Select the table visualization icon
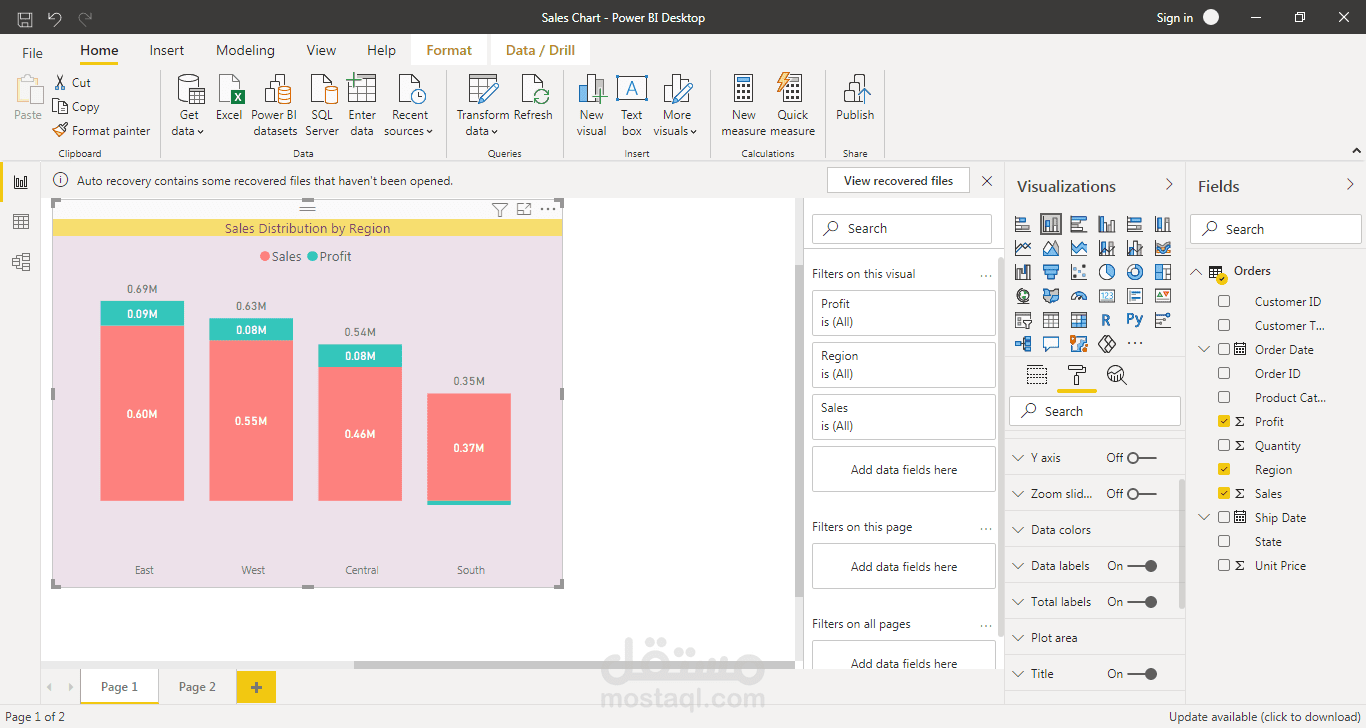The width and height of the screenshot is (1366, 728). 1051,320
